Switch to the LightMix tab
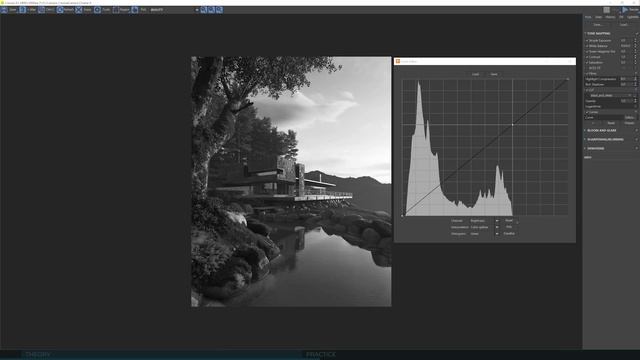 633,17
